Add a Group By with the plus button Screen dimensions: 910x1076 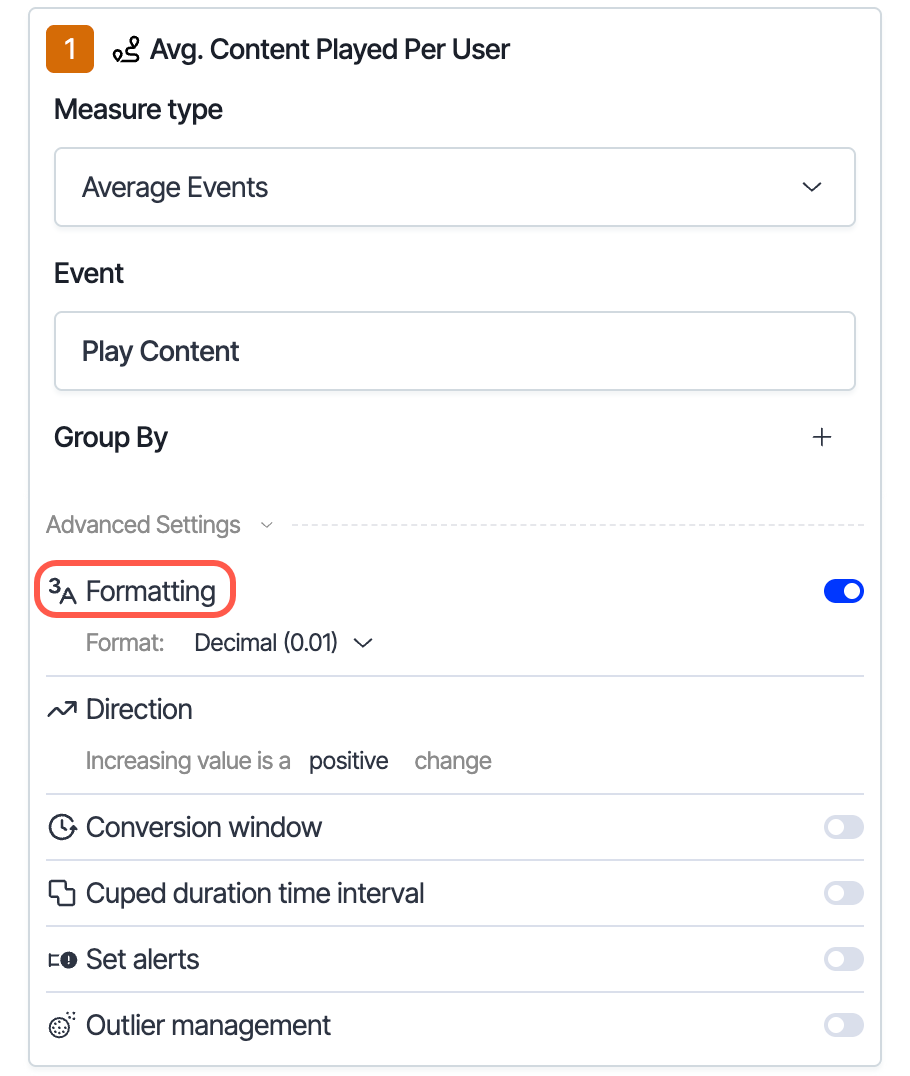[821, 437]
